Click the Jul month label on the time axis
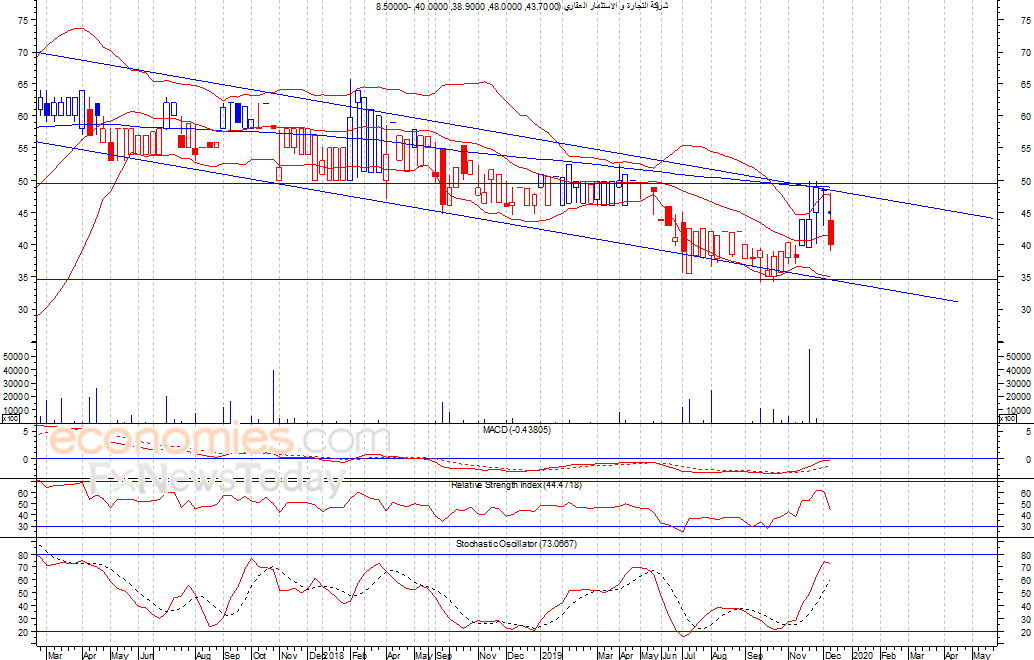 (x=690, y=655)
